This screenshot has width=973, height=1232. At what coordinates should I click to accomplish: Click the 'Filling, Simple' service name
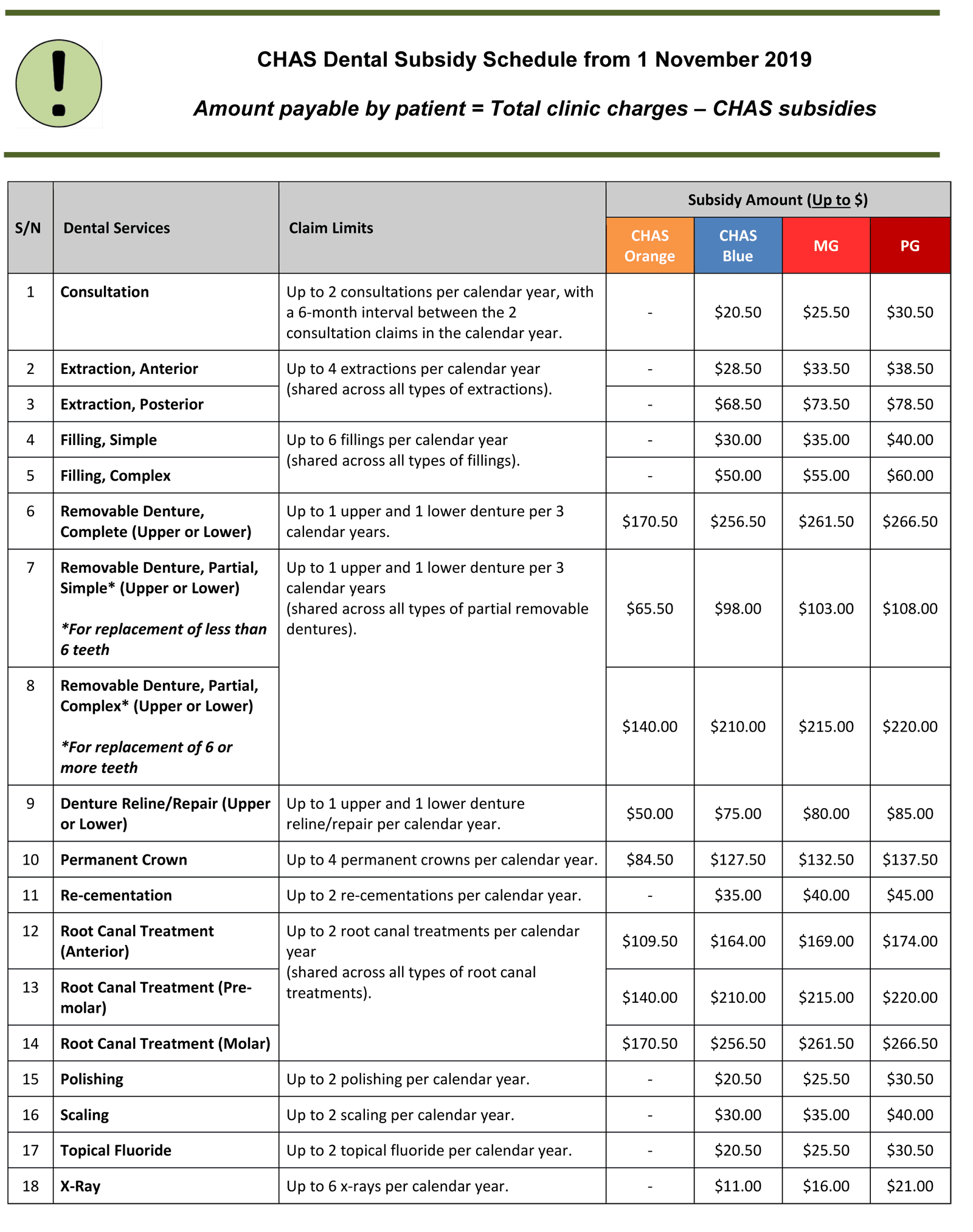tap(108, 440)
